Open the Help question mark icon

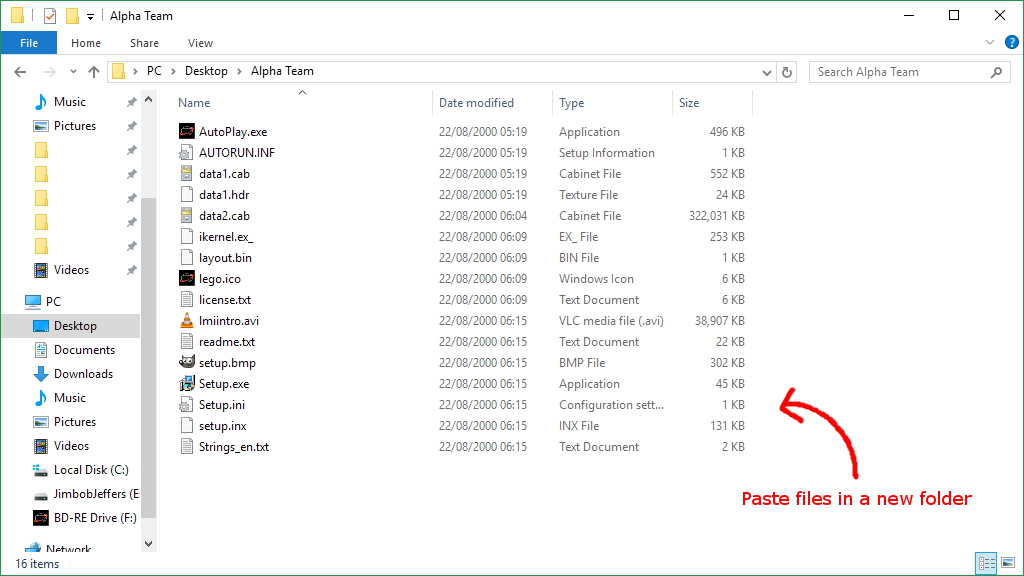click(x=1012, y=42)
